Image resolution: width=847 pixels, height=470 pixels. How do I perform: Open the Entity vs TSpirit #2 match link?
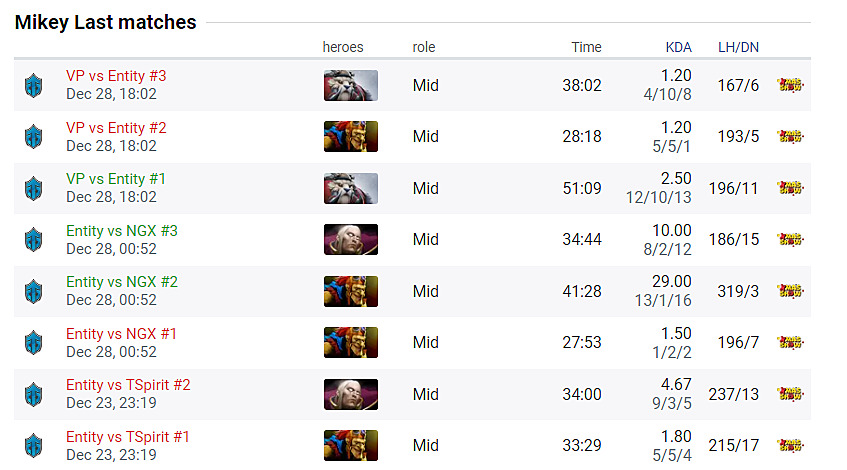pyautogui.click(x=128, y=385)
